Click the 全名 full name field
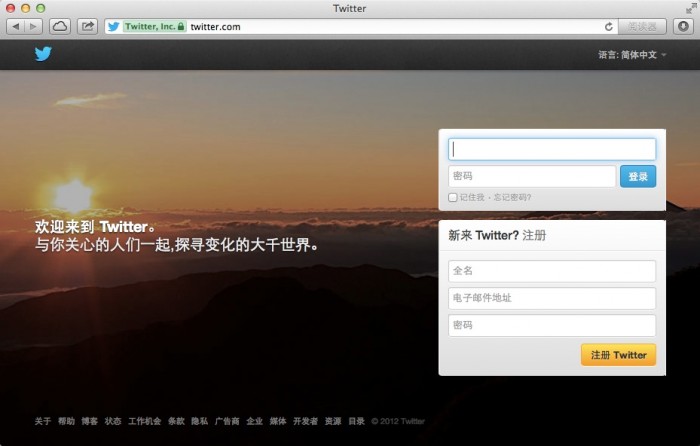Viewport: 700px width, 446px height. 552,271
